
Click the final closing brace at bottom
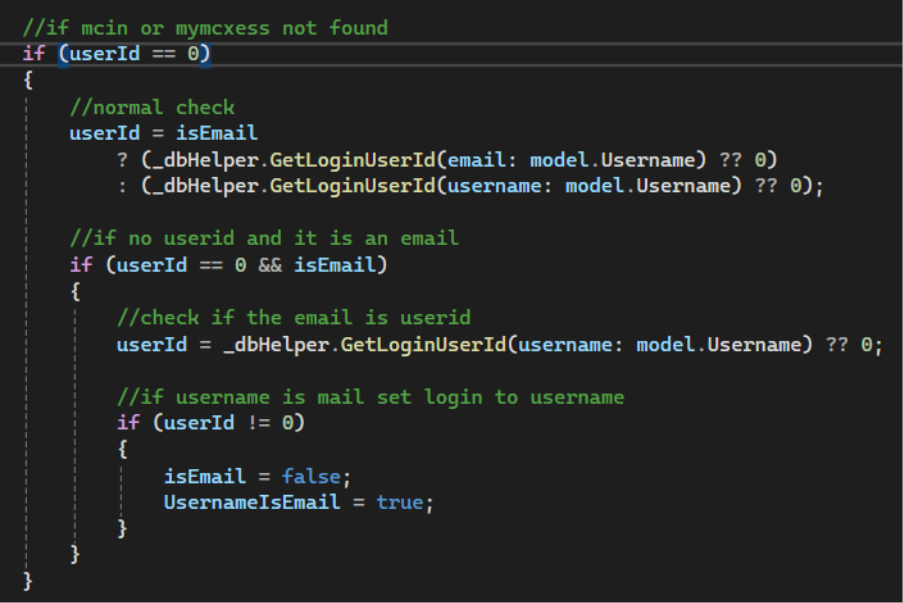27,580
